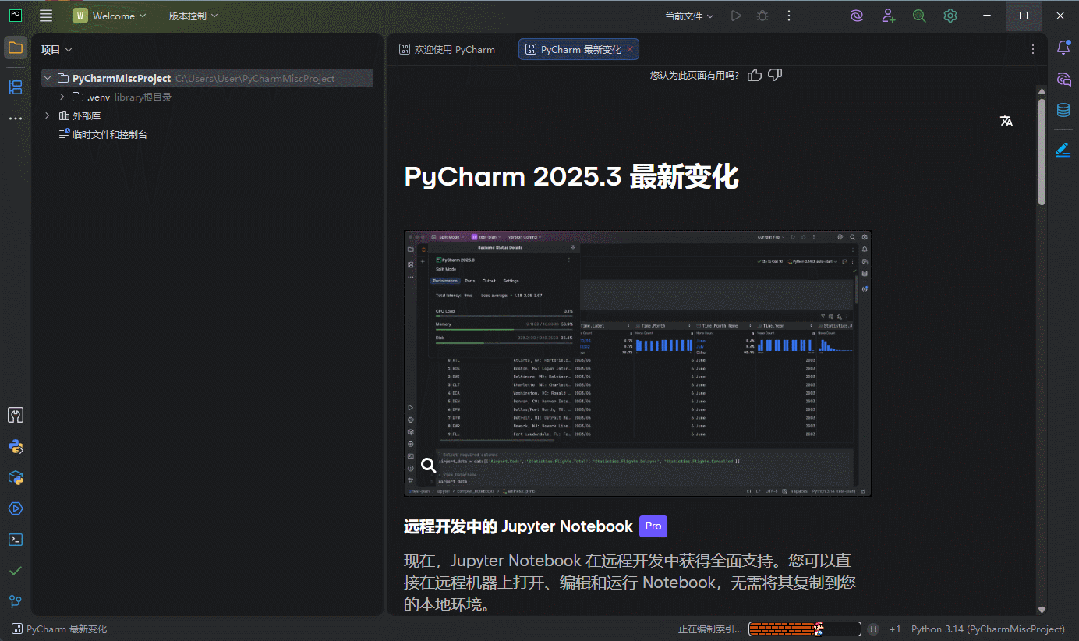Switch to the 欢迎使用 PyCharm tab

(x=447, y=50)
